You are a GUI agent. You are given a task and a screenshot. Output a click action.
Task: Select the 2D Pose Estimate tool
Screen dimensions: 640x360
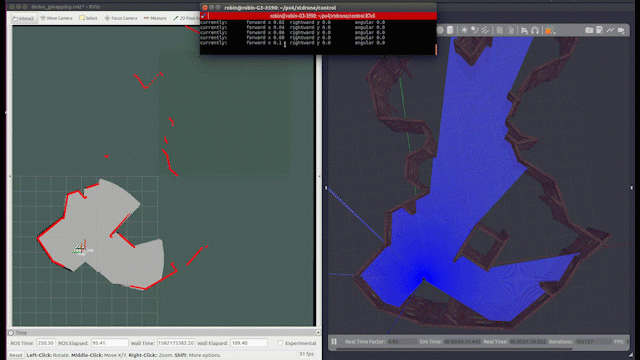(x=186, y=18)
